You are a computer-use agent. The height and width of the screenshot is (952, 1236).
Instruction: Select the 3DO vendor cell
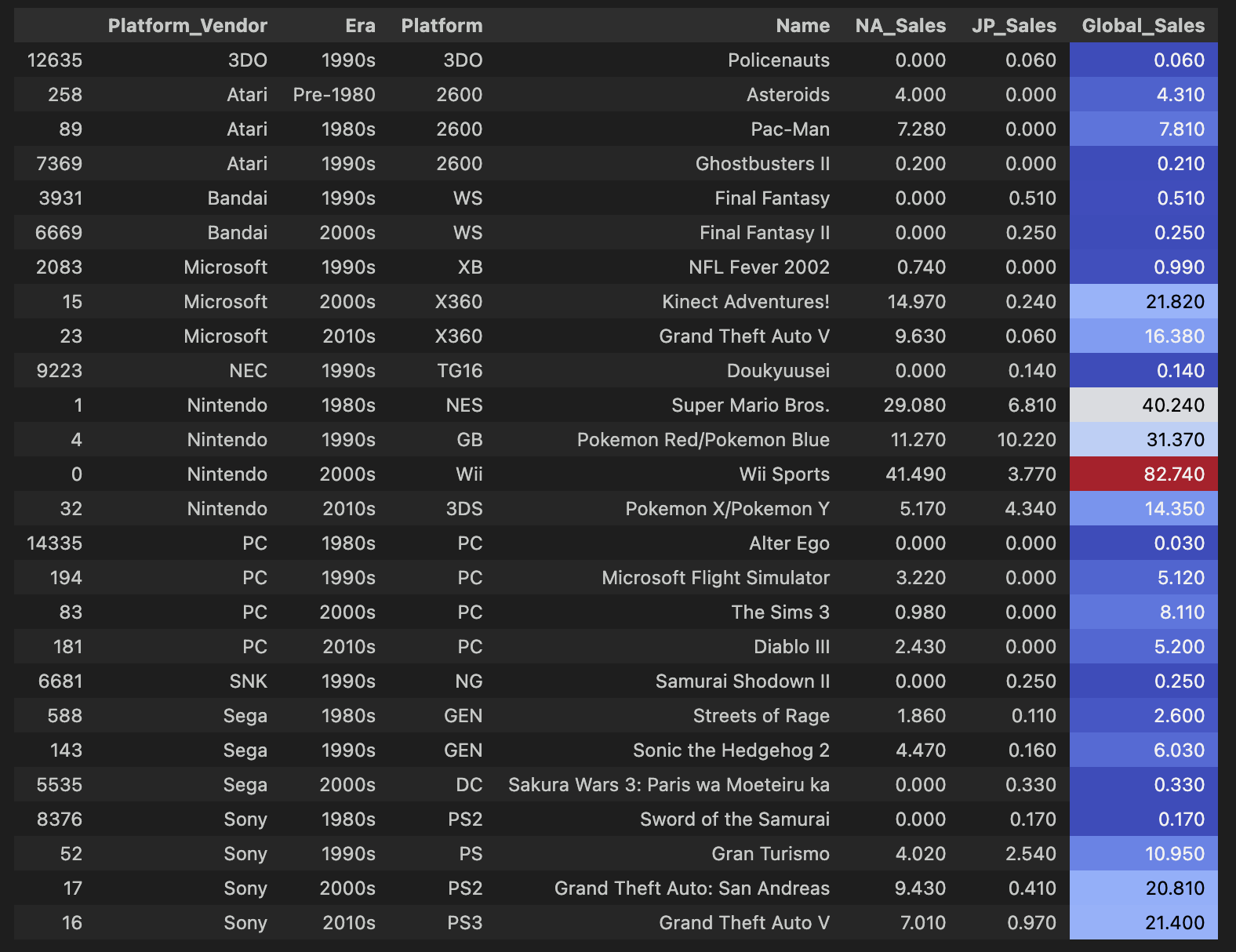coord(248,60)
